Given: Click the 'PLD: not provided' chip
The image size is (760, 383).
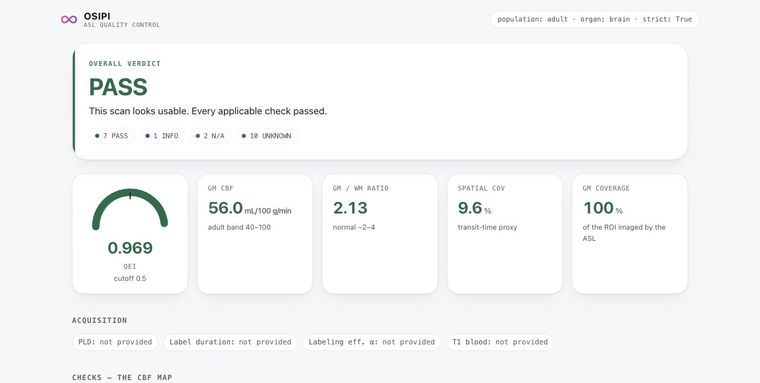Looking at the screenshot, I should click(115, 342).
